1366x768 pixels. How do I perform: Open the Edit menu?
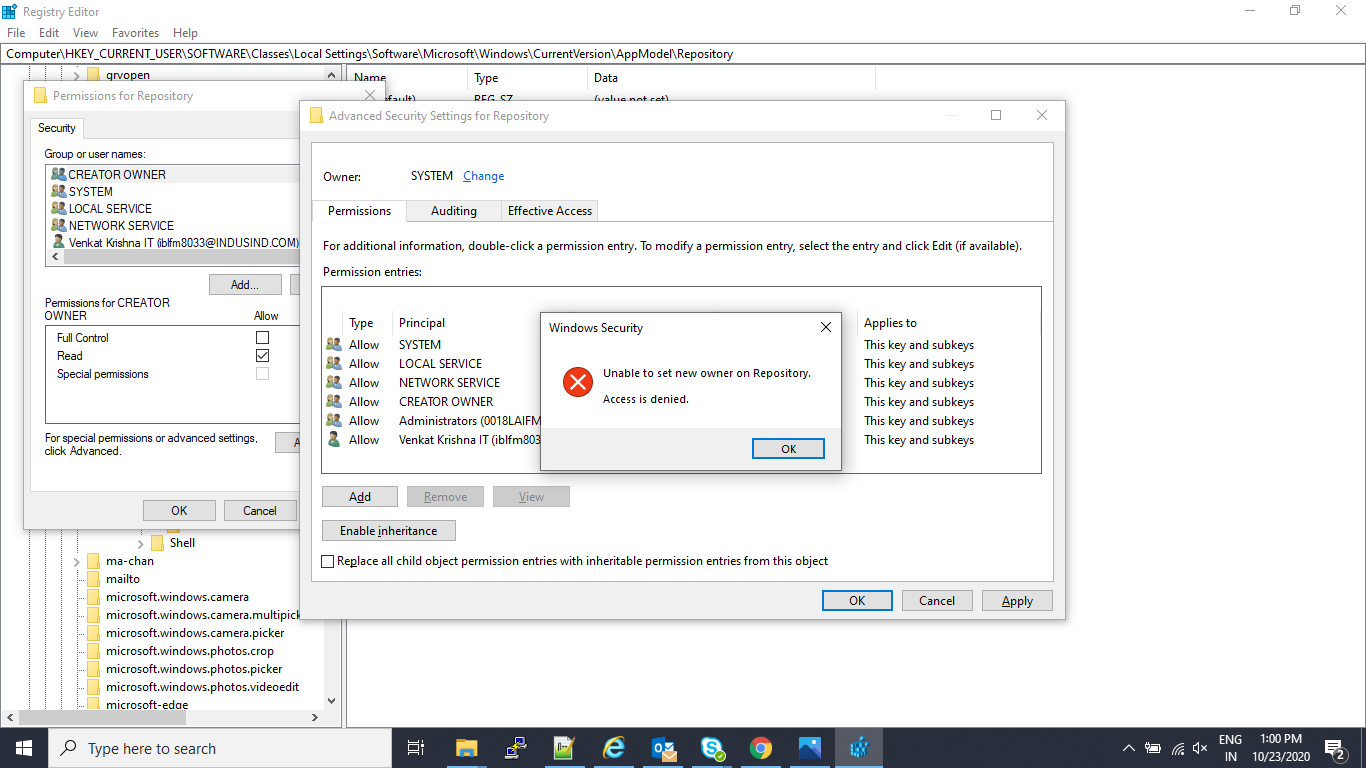[x=49, y=33]
